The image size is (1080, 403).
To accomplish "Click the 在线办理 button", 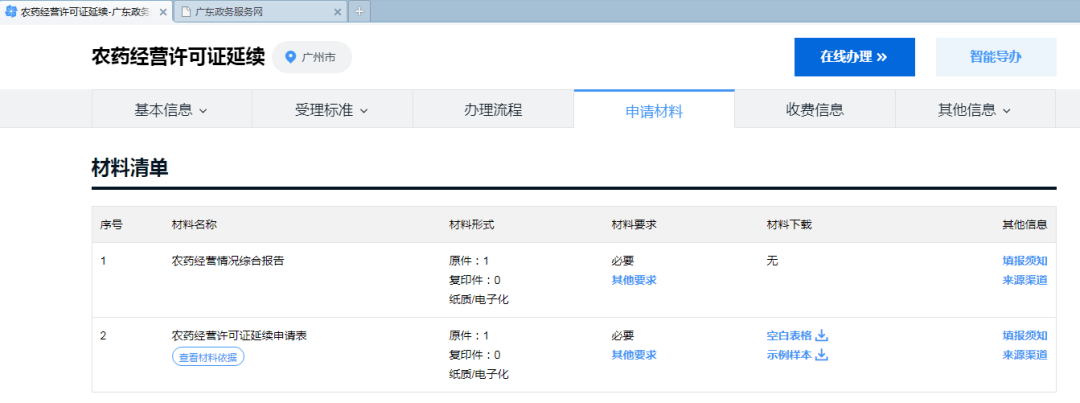I will click(854, 57).
